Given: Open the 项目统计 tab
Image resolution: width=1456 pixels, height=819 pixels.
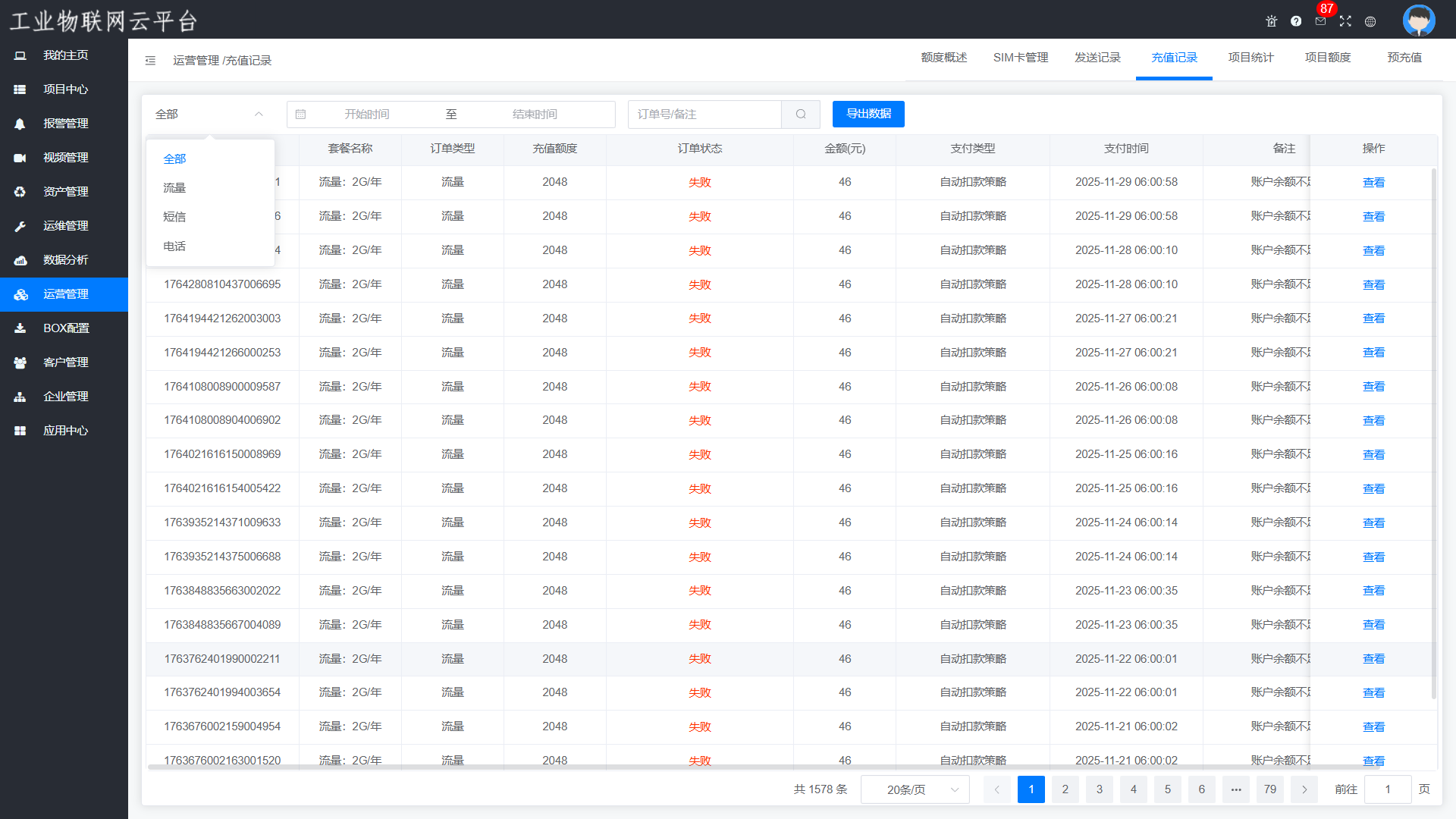Looking at the screenshot, I should click(x=1250, y=58).
